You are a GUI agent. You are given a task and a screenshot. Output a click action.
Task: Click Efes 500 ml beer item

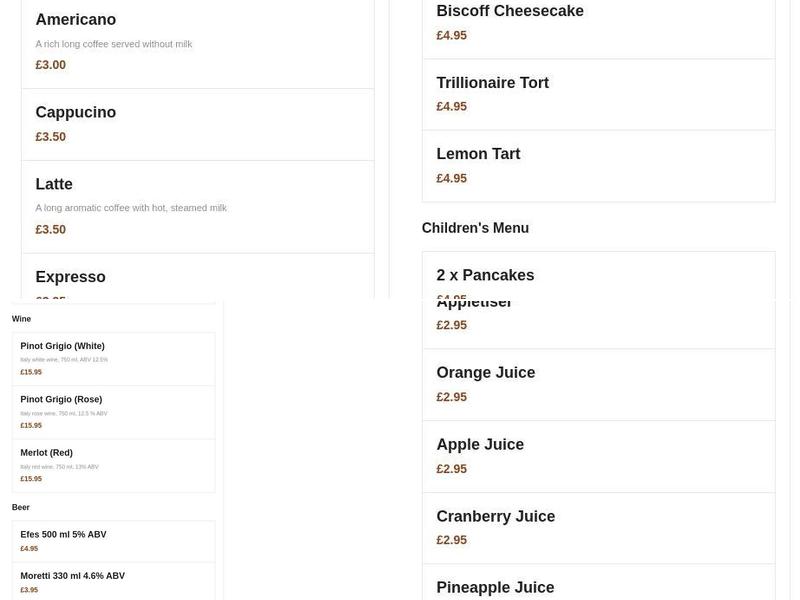[113, 541]
